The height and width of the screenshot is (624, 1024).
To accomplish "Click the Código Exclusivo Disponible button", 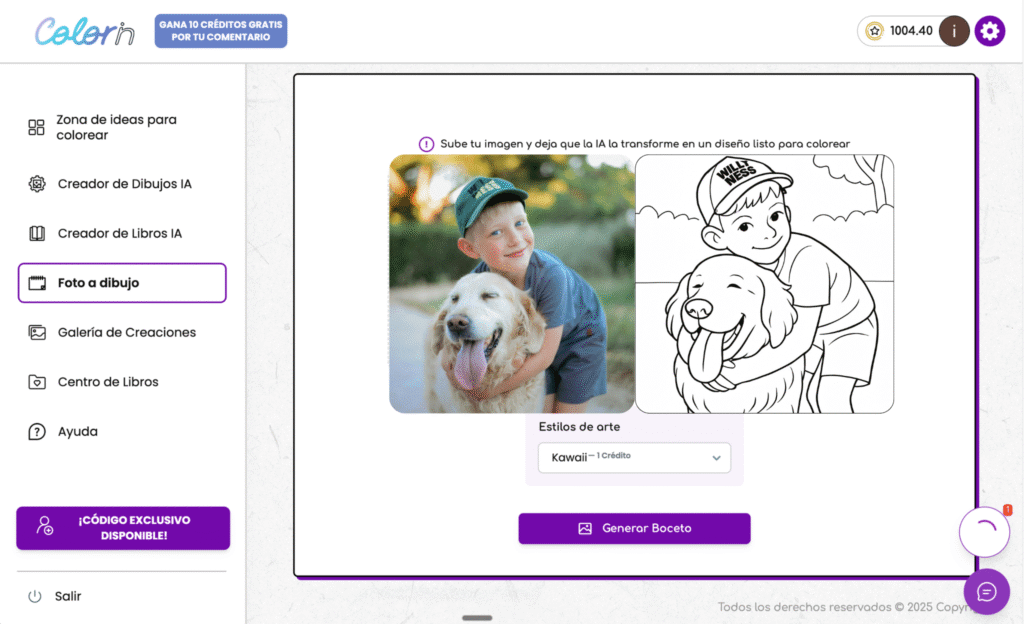I will (x=123, y=528).
